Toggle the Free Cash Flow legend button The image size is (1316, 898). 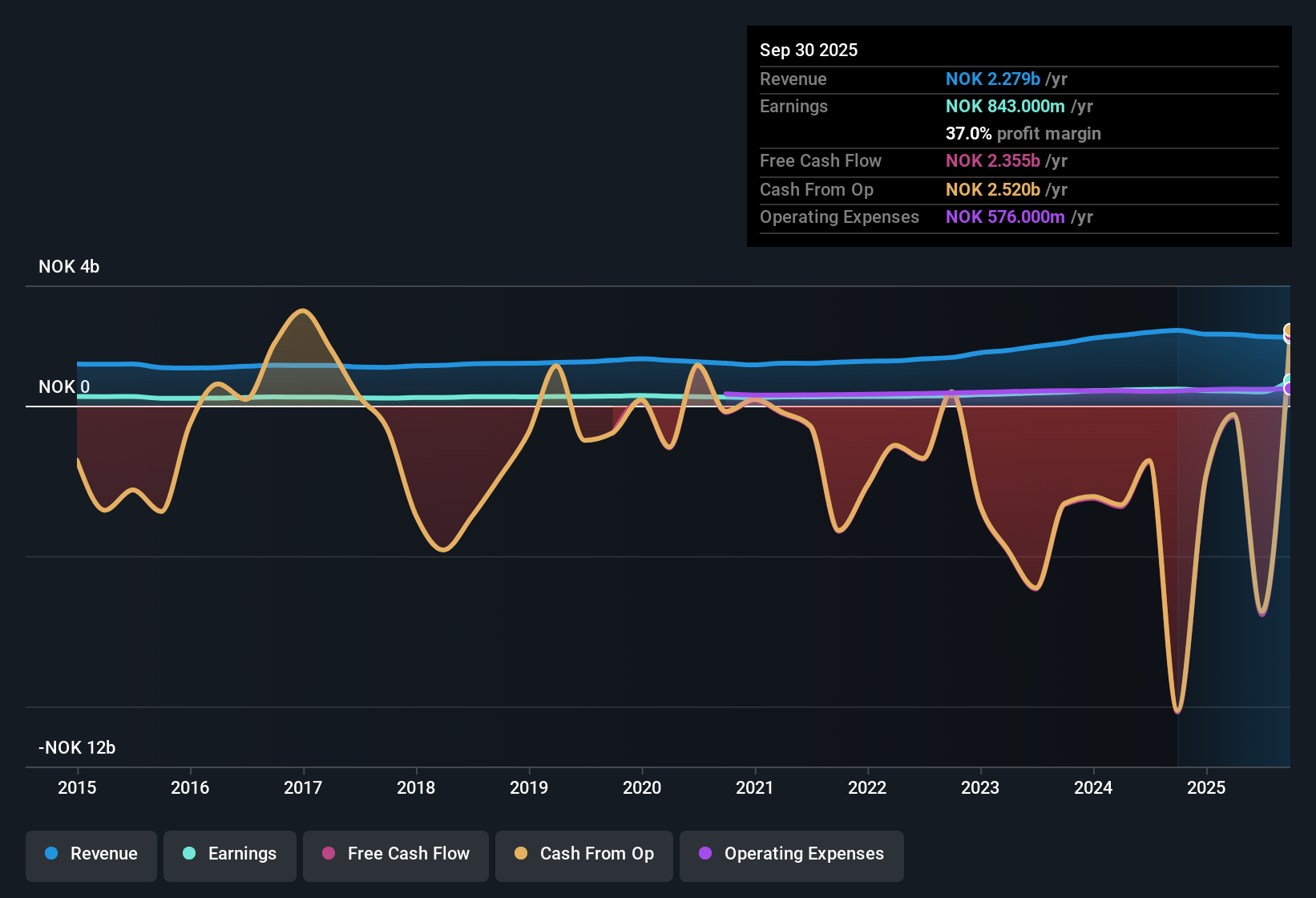point(396,854)
